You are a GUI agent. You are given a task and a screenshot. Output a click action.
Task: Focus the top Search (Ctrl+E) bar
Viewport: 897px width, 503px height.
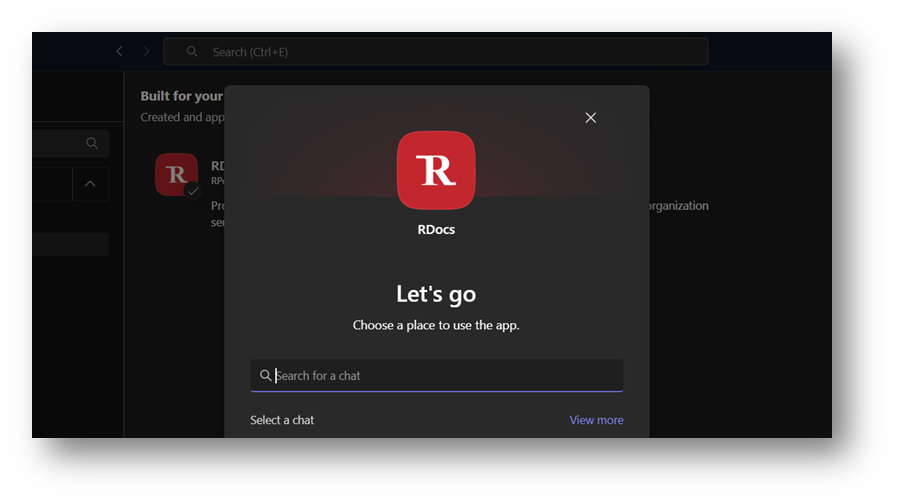pos(436,52)
